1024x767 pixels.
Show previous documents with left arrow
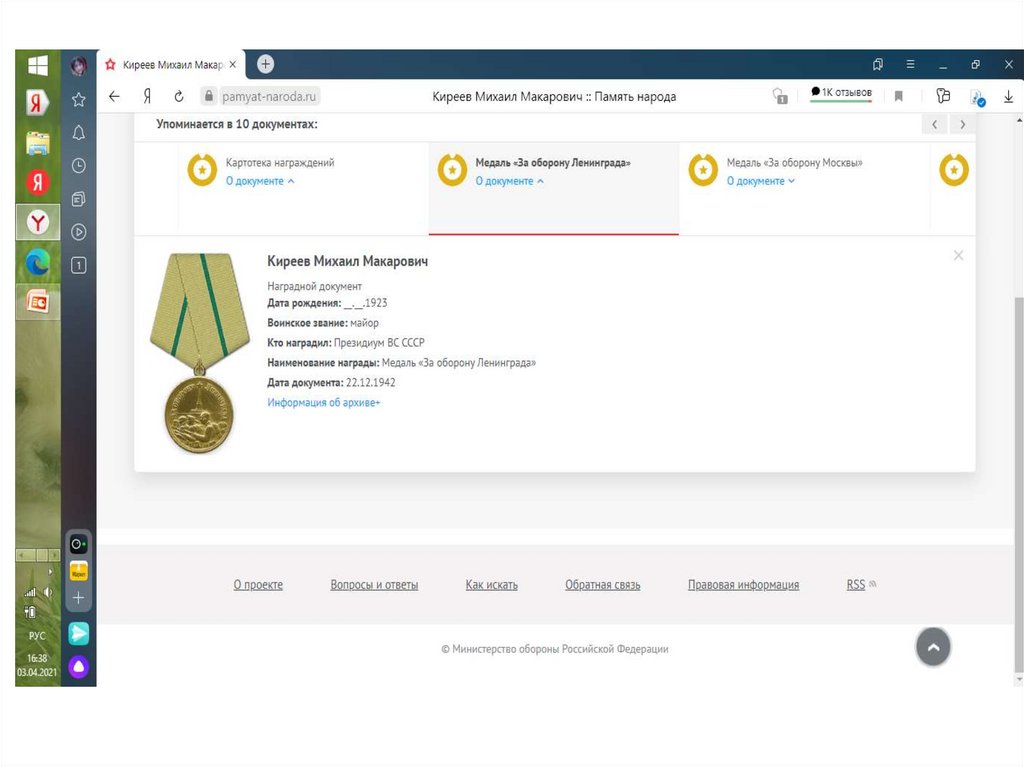[x=935, y=124]
